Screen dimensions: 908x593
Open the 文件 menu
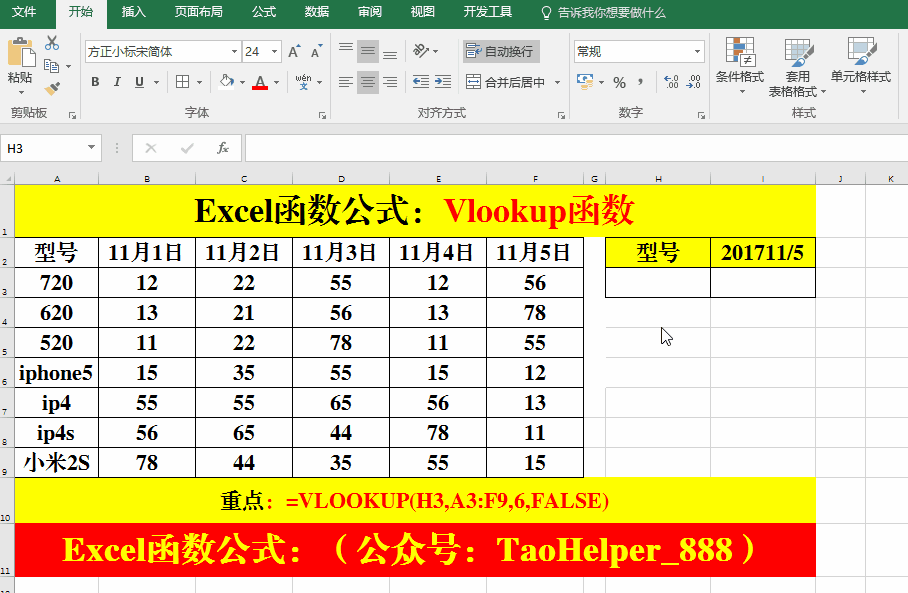pyautogui.click(x=24, y=12)
